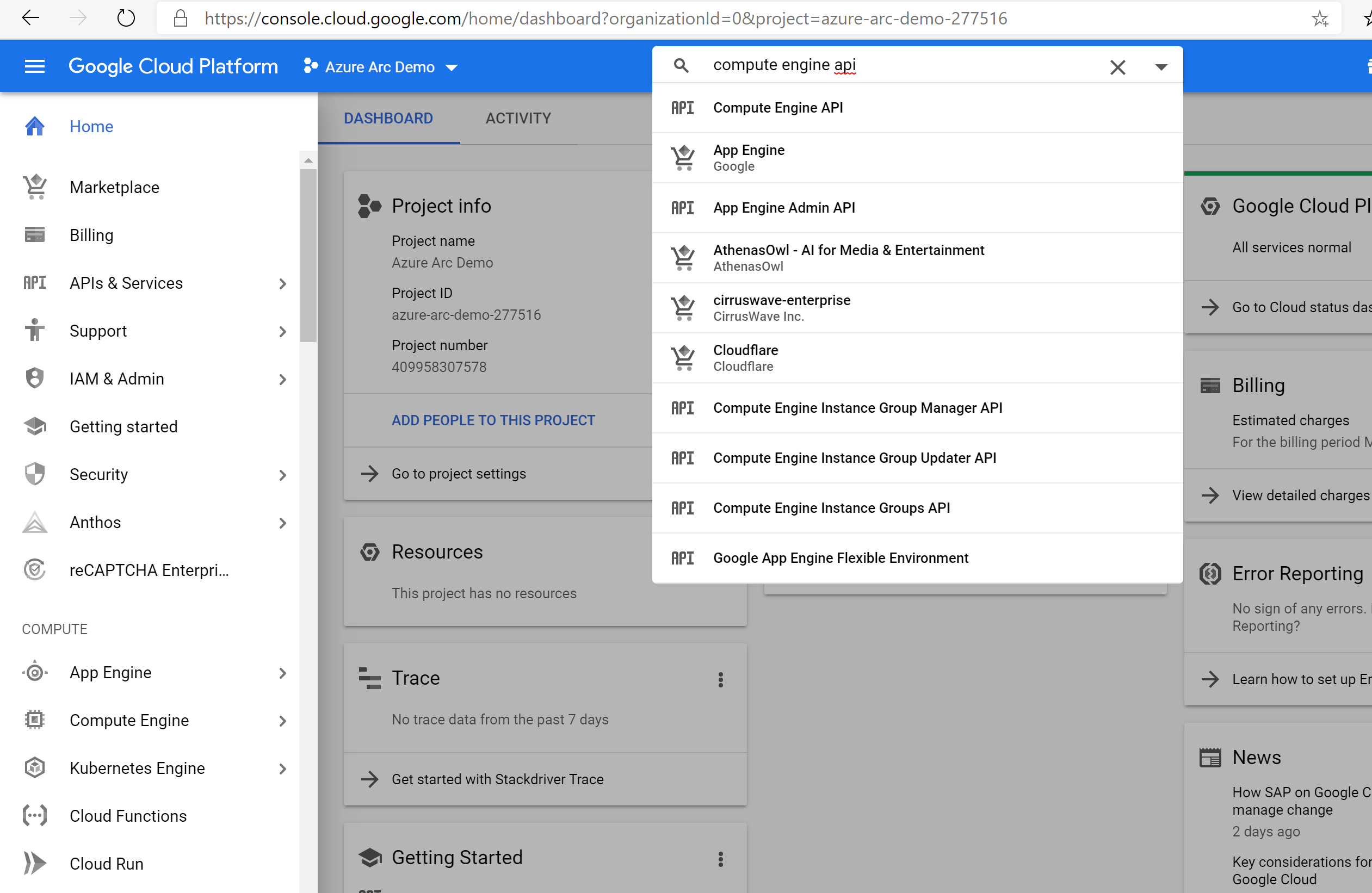Click the site lock security icon

point(181,18)
